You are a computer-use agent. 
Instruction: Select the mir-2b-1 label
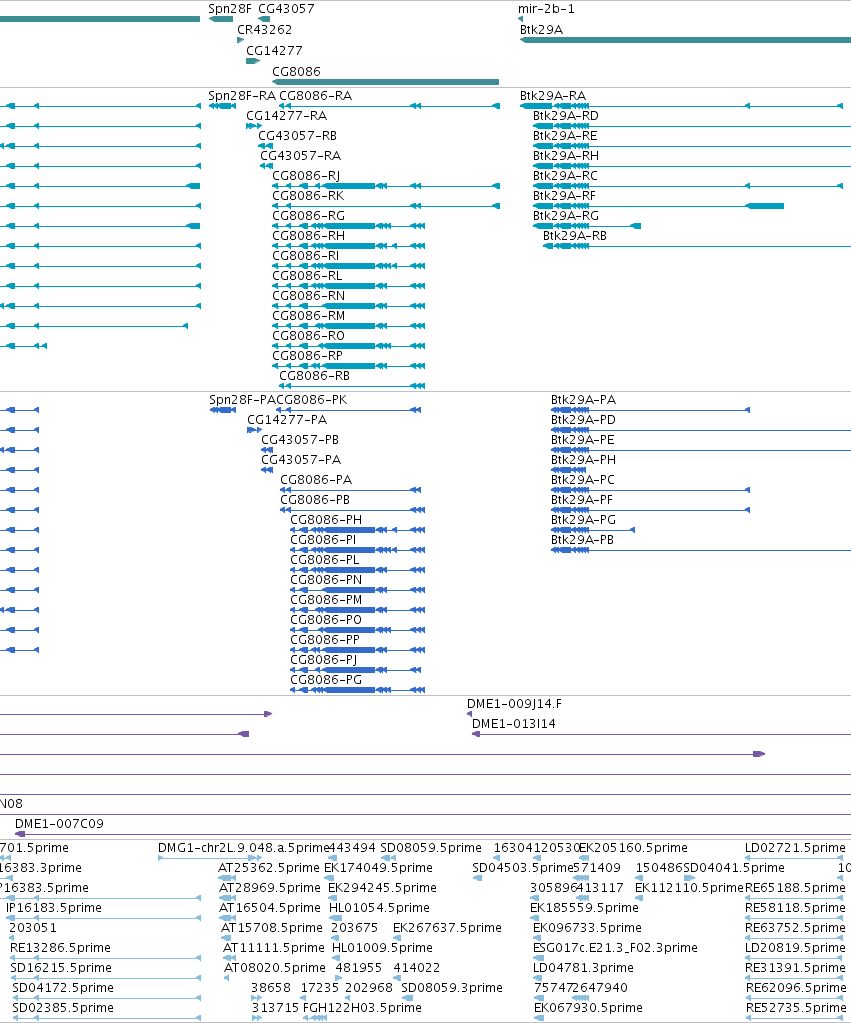tap(546, 8)
